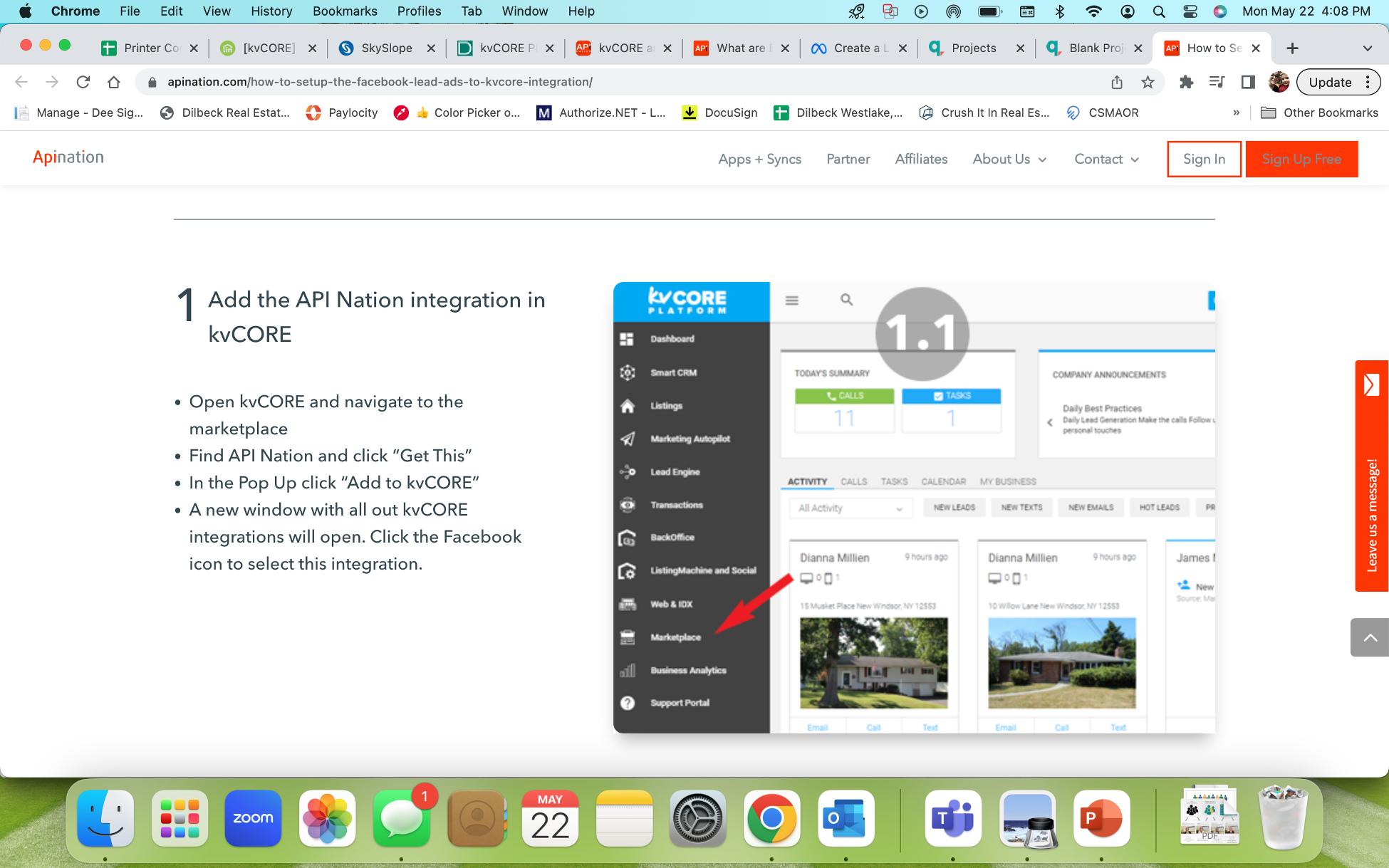Show hidden bookmarks with the chevron
1389x868 pixels.
tap(1236, 113)
